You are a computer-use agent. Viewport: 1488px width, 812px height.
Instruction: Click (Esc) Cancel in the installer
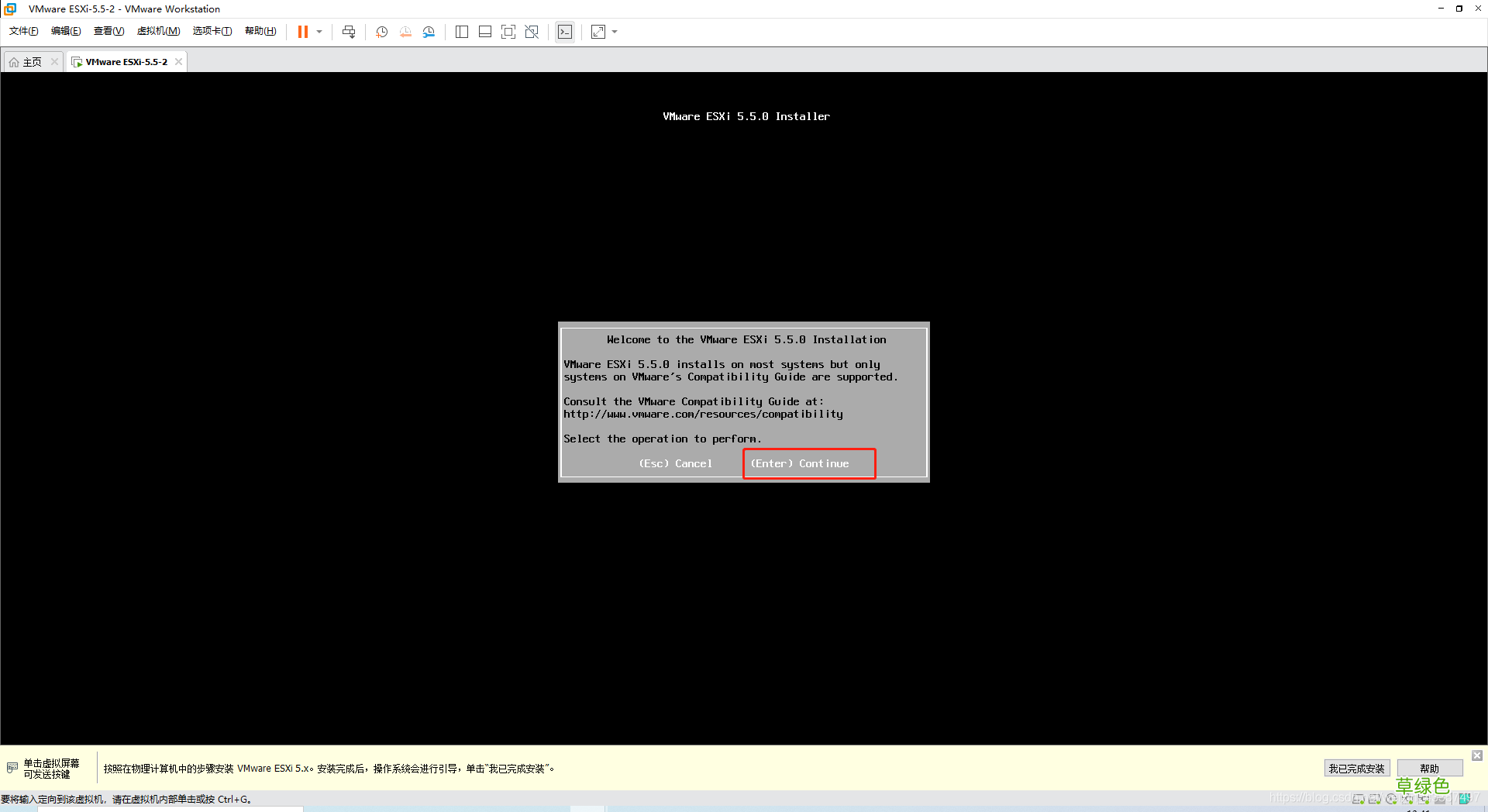pos(675,463)
